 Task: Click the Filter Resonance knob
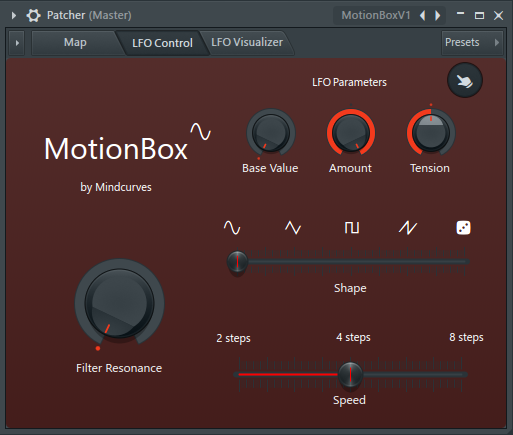point(119,303)
